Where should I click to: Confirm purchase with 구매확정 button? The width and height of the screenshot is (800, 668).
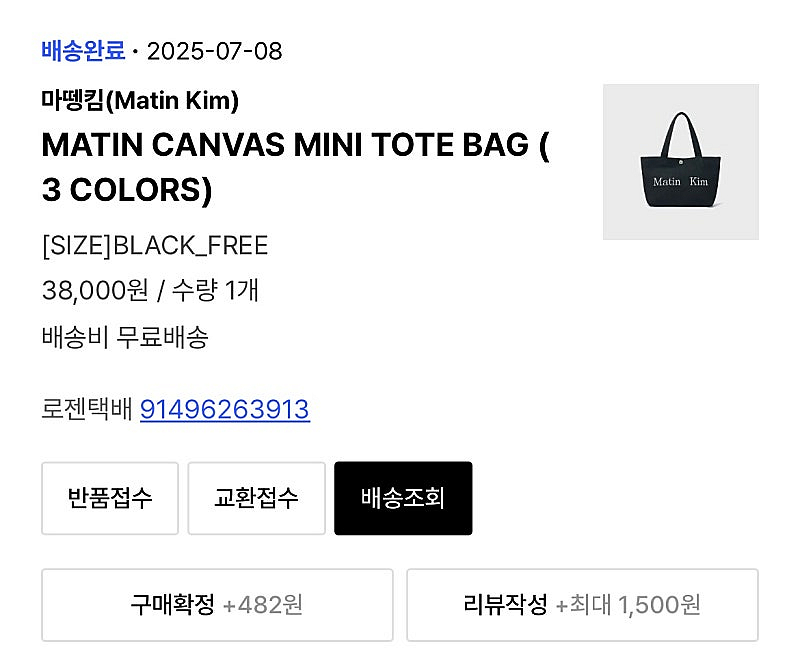pos(217,605)
